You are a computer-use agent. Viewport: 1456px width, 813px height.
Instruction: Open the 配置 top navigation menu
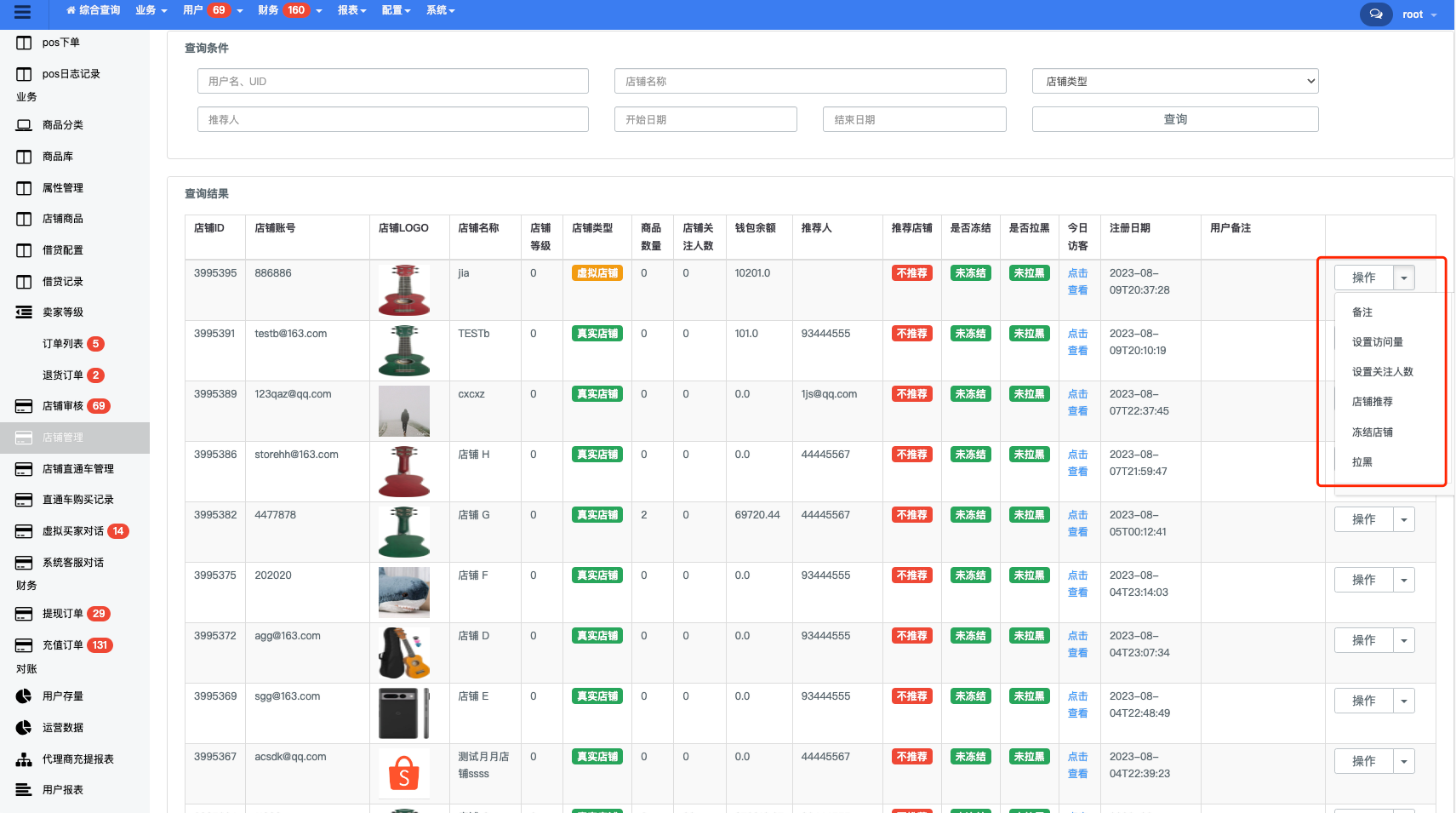[396, 10]
